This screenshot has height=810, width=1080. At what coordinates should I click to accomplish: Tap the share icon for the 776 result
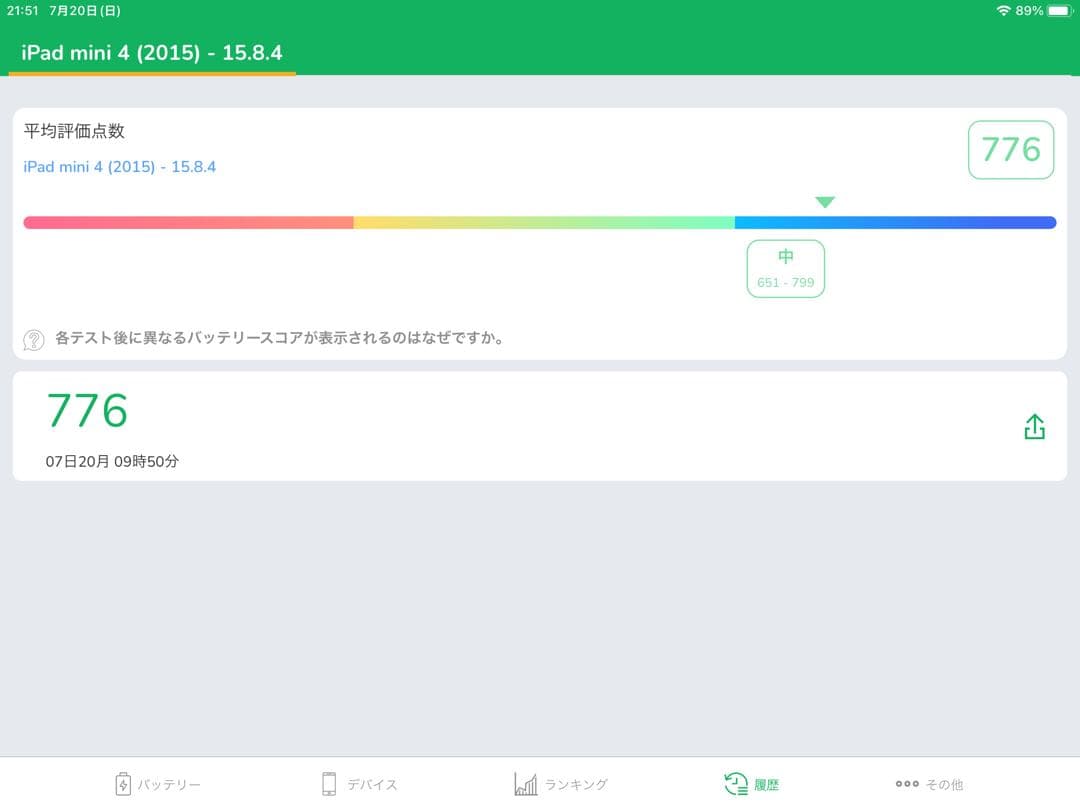click(x=1034, y=426)
